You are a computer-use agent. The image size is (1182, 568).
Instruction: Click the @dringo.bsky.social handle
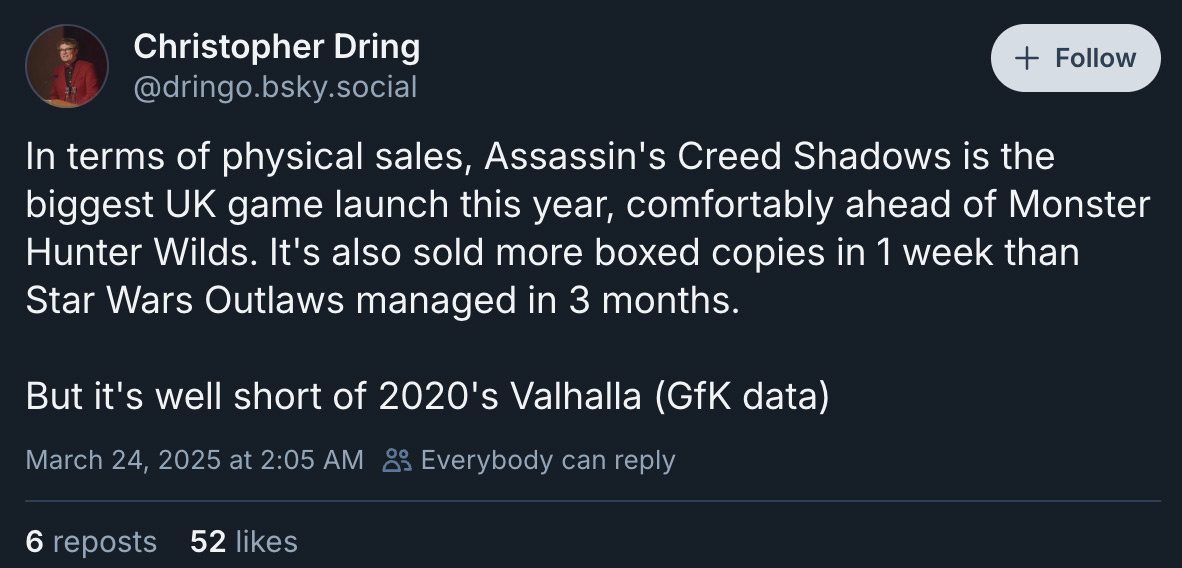(x=275, y=87)
